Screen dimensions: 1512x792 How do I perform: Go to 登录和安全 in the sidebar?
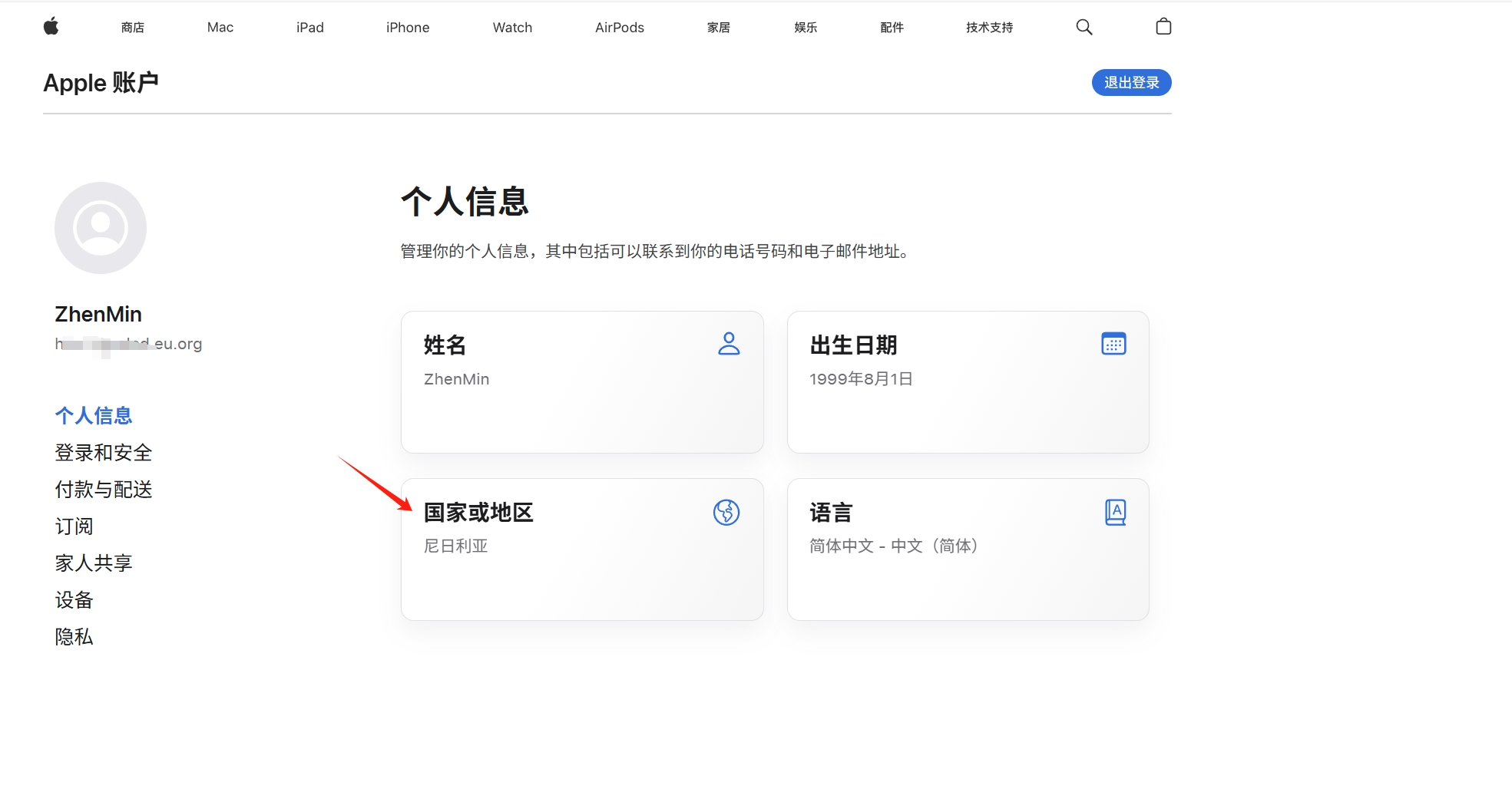[104, 452]
